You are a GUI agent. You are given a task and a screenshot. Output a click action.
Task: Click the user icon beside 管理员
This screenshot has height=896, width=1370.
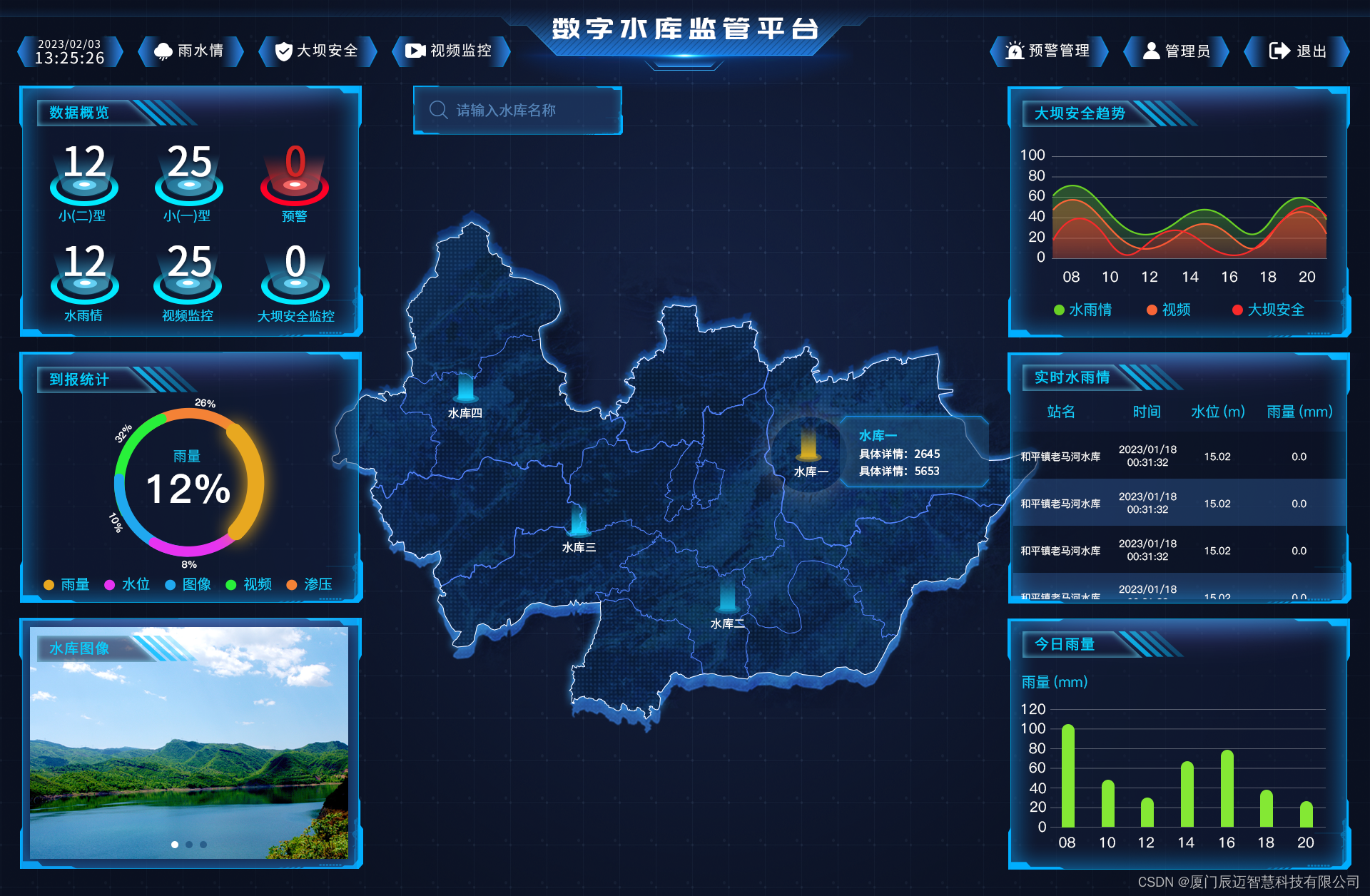coord(1151,51)
